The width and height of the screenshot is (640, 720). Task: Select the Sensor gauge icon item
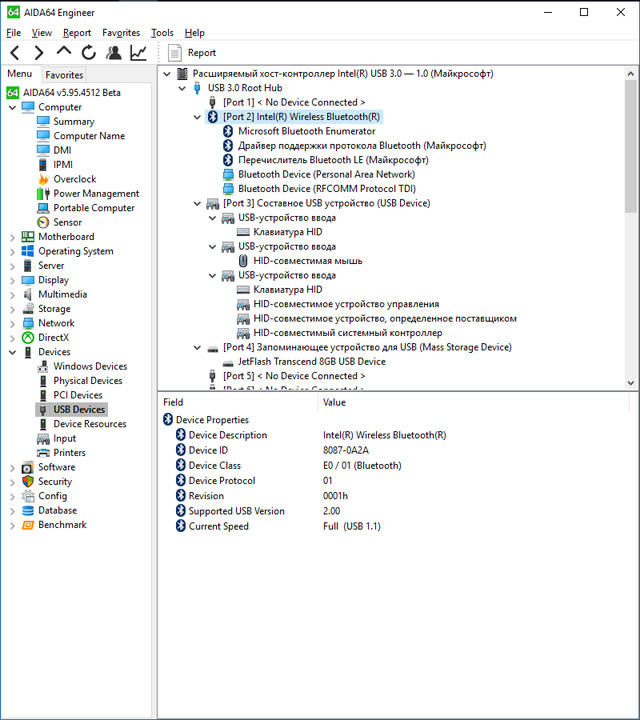[43, 222]
